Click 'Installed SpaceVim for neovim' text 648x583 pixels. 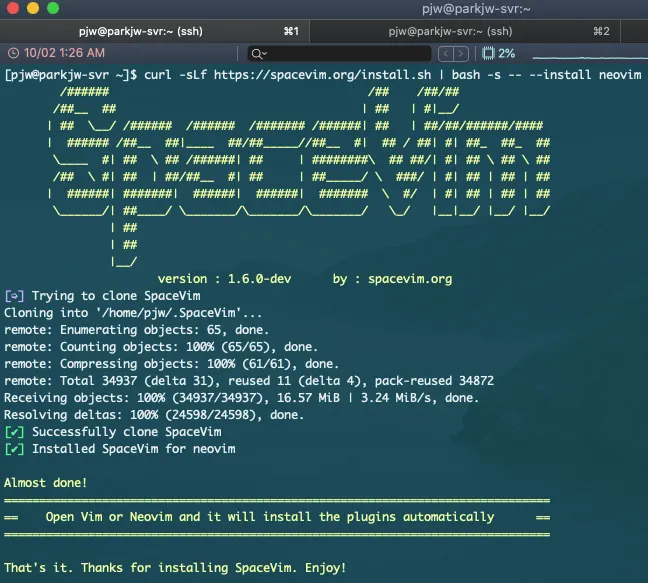[133, 449]
